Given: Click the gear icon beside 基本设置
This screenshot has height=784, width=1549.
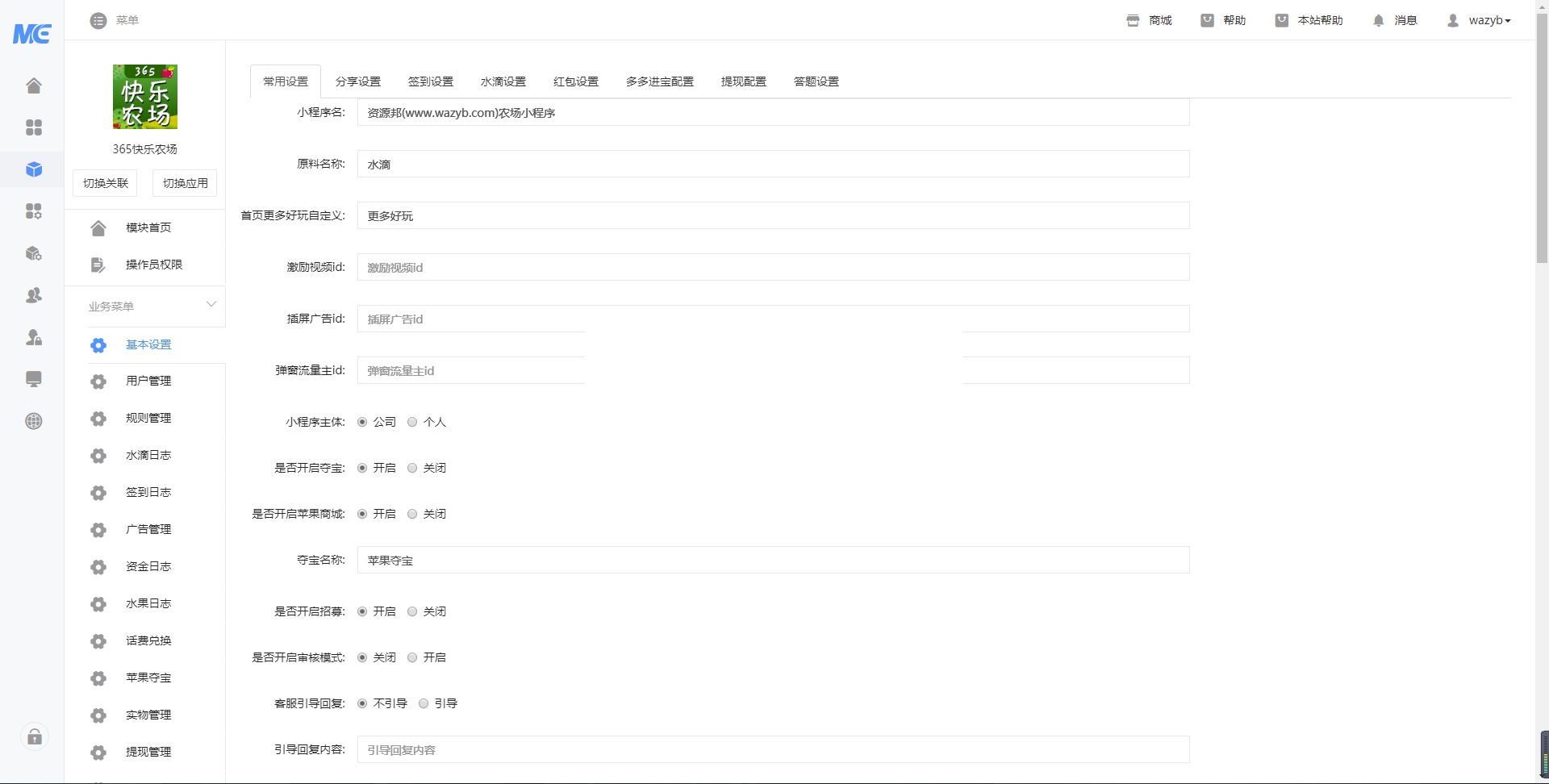Looking at the screenshot, I should coord(98,345).
